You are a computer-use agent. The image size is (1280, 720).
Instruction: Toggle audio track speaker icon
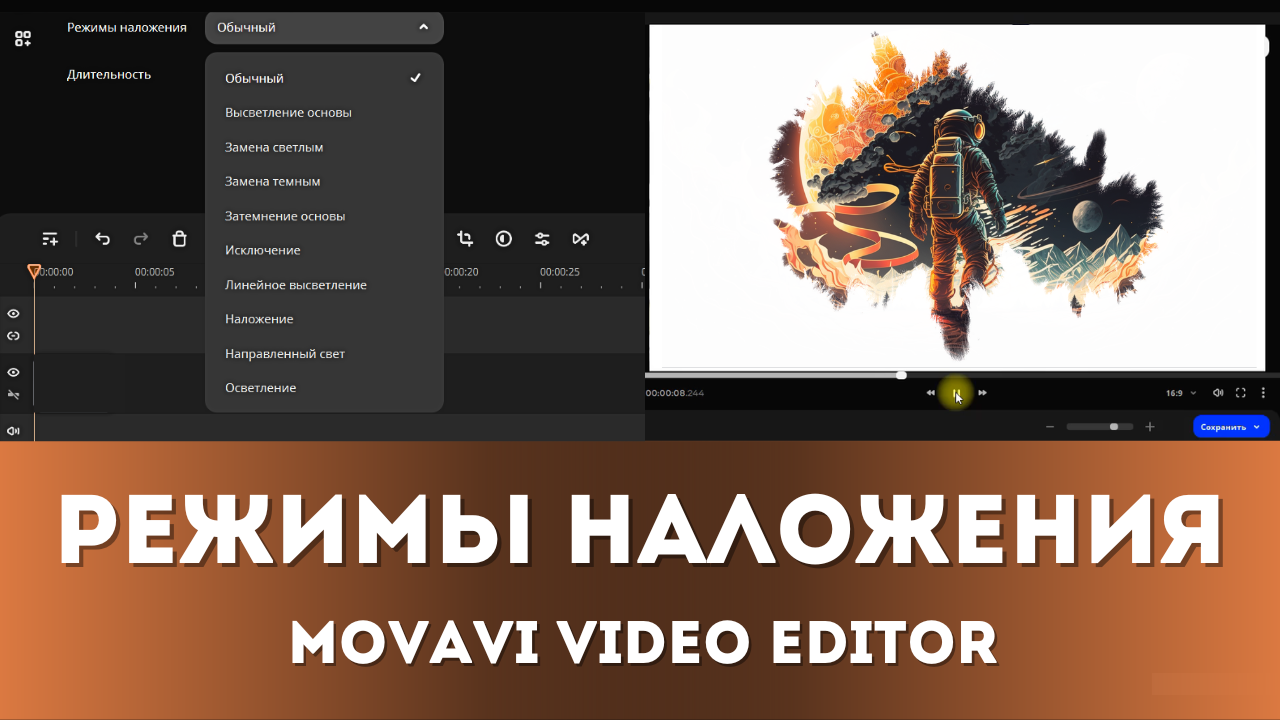[x=14, y=431]
